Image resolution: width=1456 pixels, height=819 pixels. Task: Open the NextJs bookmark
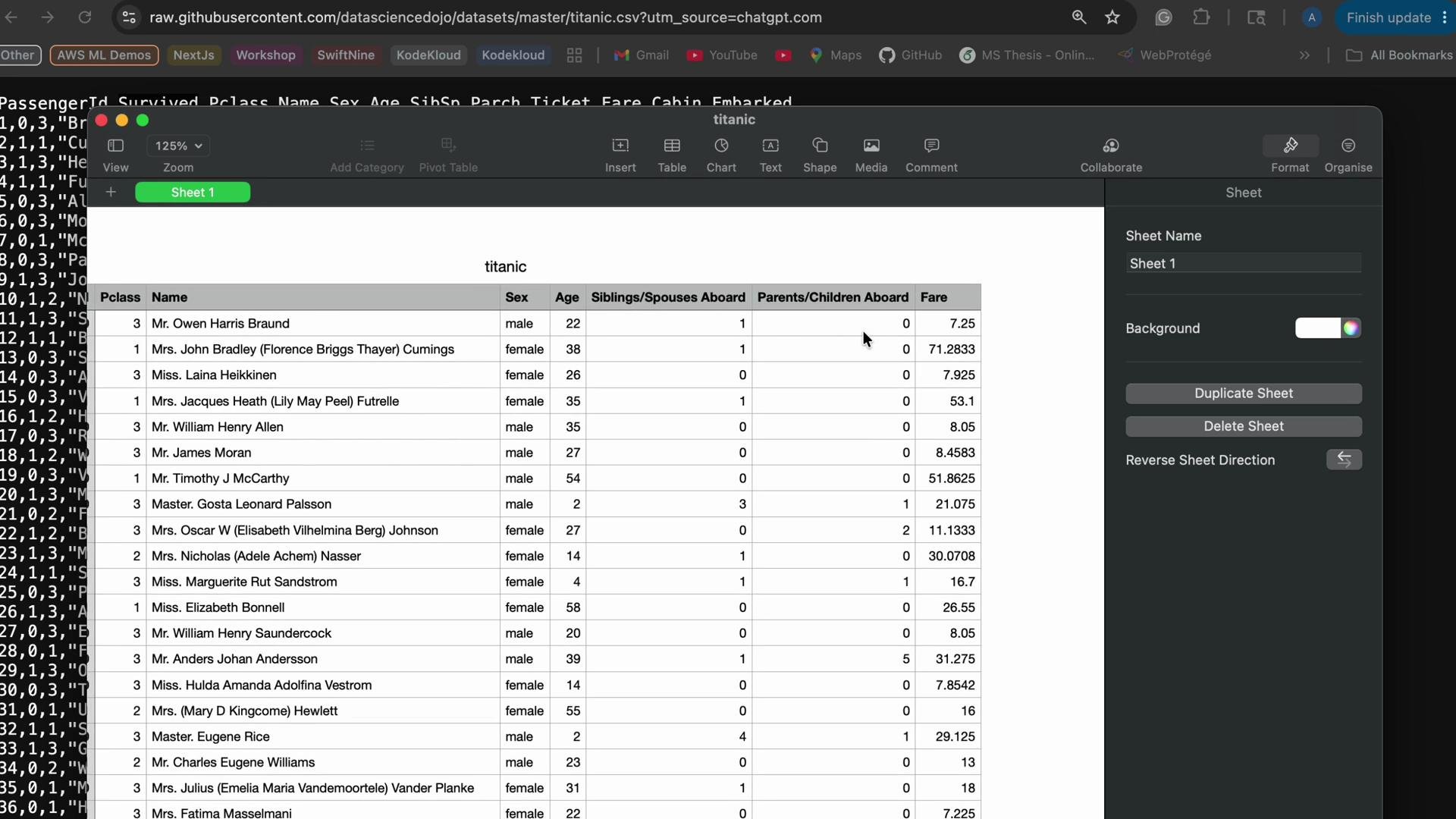pos(193,55)
